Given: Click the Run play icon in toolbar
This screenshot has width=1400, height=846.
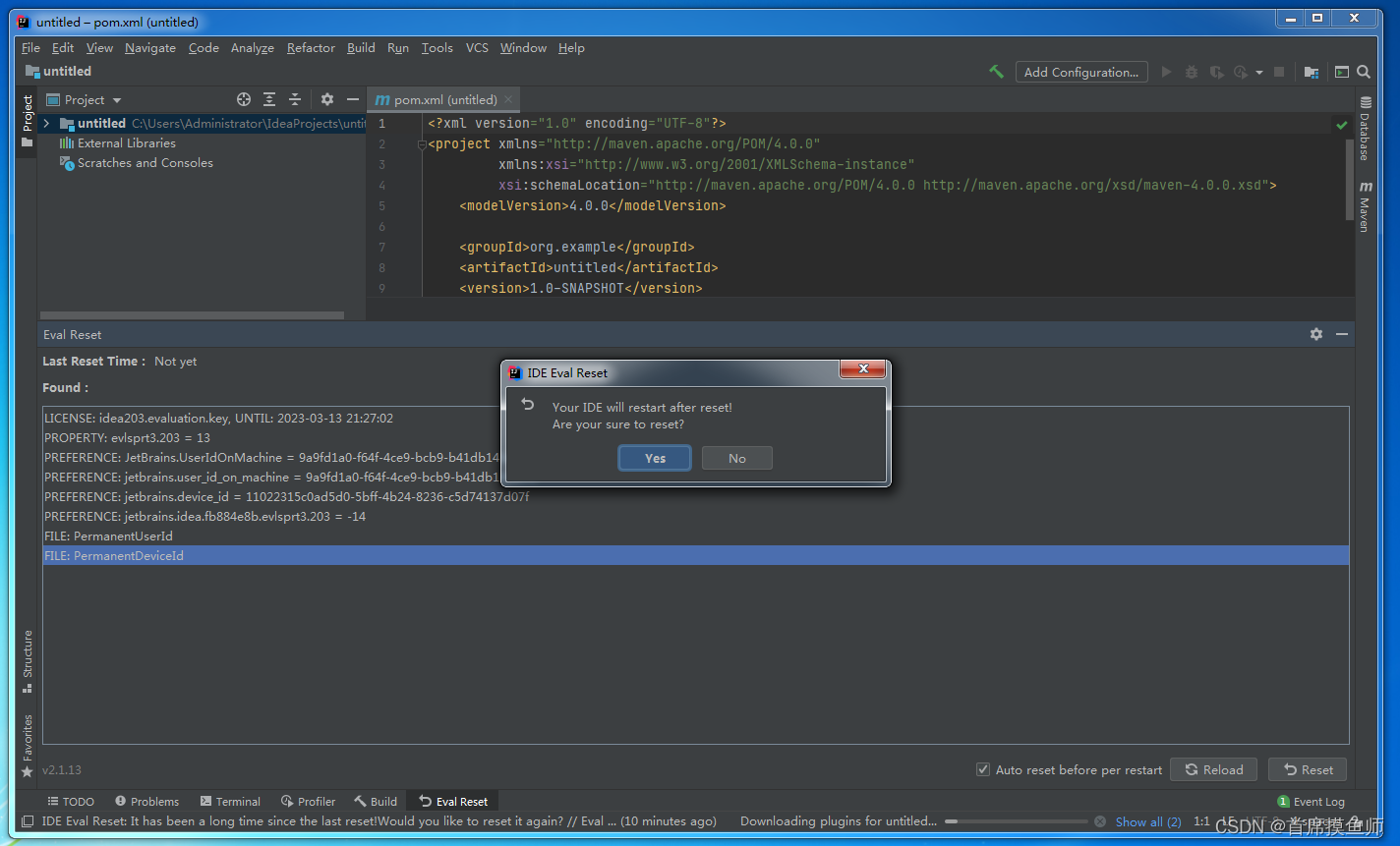Looking at the screenshot, I should click(1166, 72).
